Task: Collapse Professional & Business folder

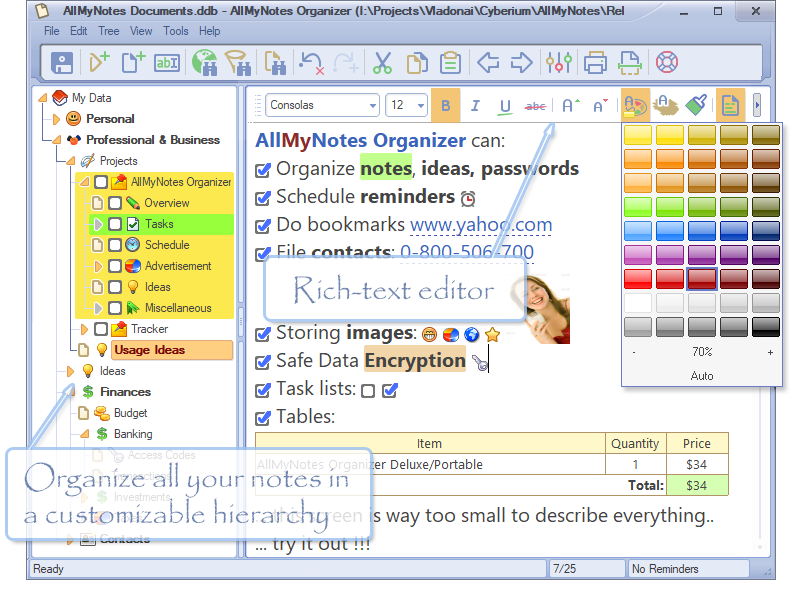Action: [x=57, y=140]
